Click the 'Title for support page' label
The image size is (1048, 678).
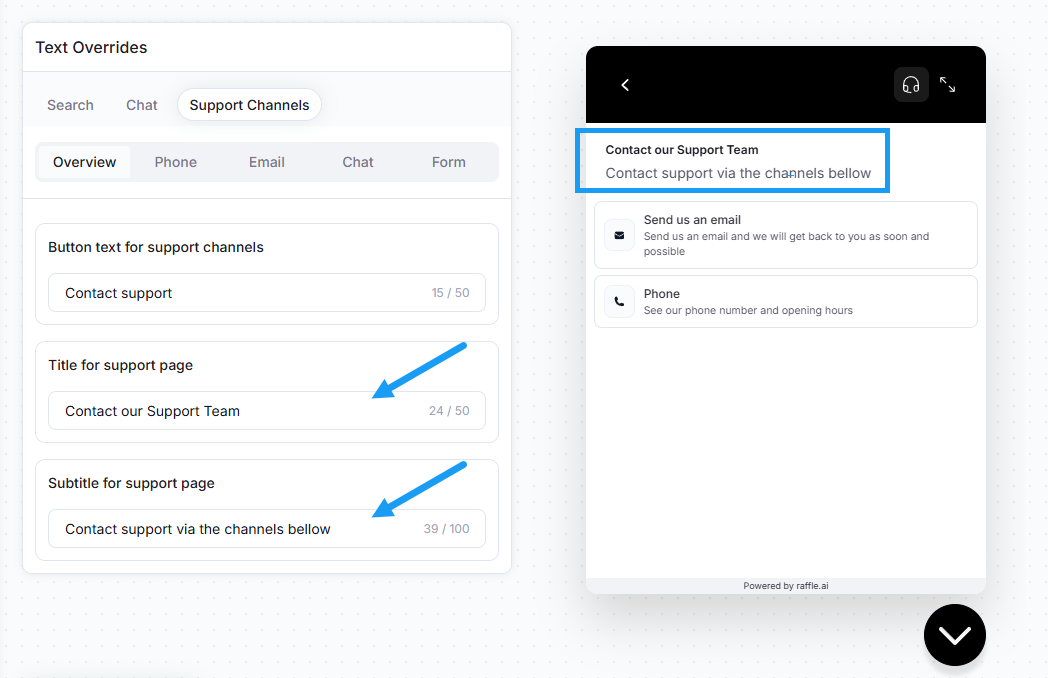[x=120, y=365]
